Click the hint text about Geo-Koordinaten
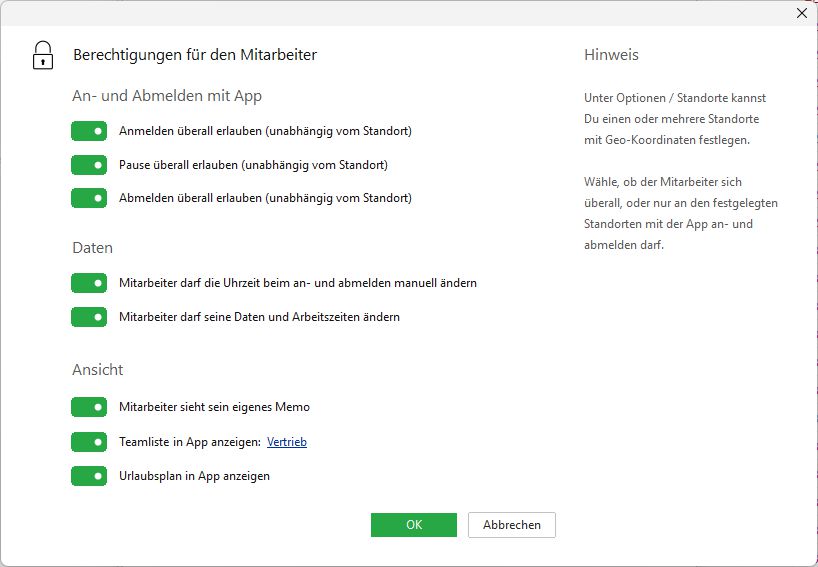Image resolution: width=818 pixels, height=567 pixels. tap(675, 119)
